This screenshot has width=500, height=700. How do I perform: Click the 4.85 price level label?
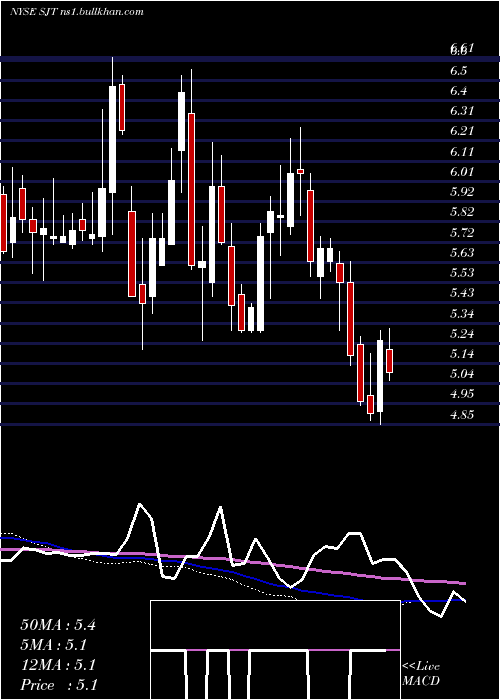tap(462, 414)
